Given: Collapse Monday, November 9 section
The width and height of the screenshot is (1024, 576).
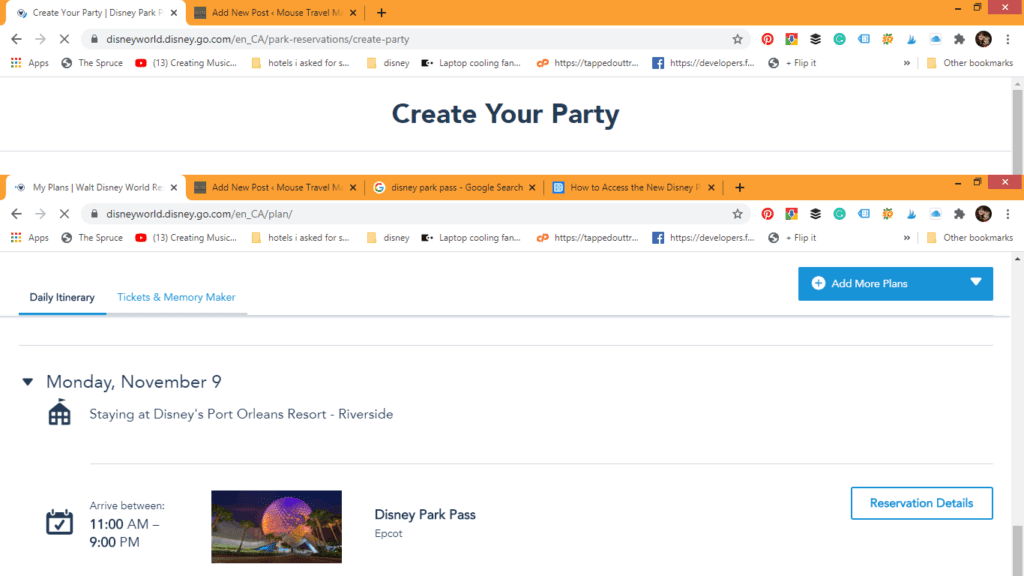Looking at the screenshot, I should [x=27, y=382].
